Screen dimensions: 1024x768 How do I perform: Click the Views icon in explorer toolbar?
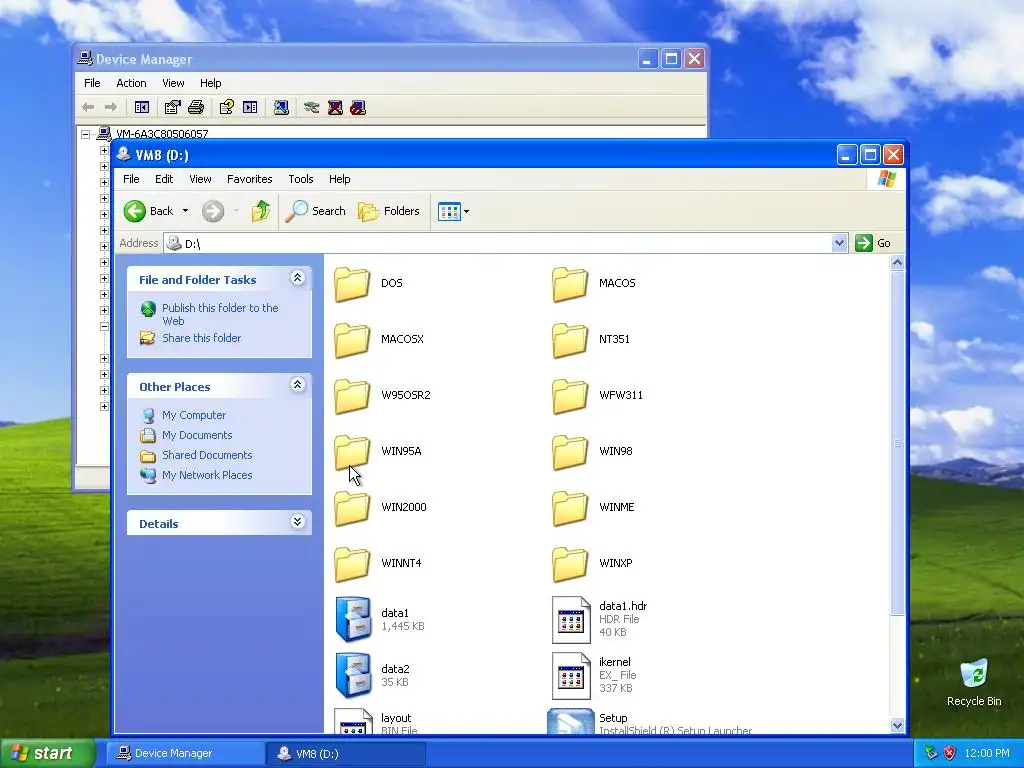pos(449,212)
